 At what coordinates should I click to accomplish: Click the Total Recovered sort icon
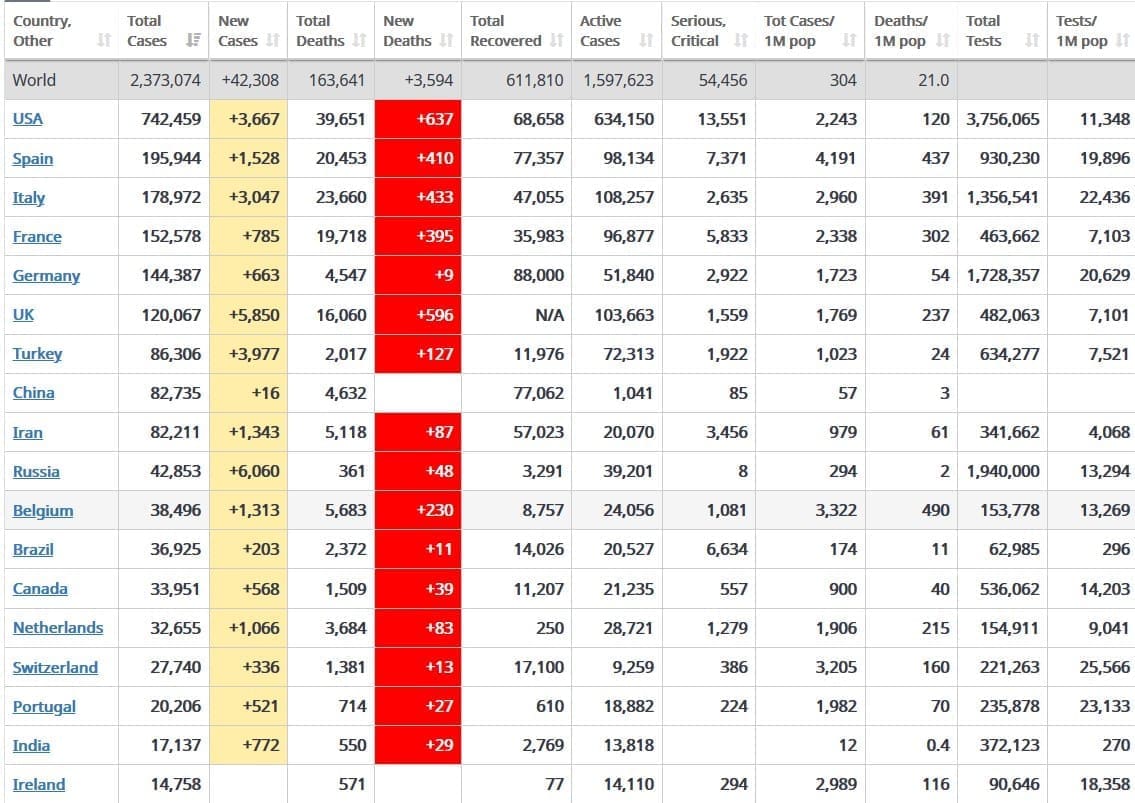[556, 41]
